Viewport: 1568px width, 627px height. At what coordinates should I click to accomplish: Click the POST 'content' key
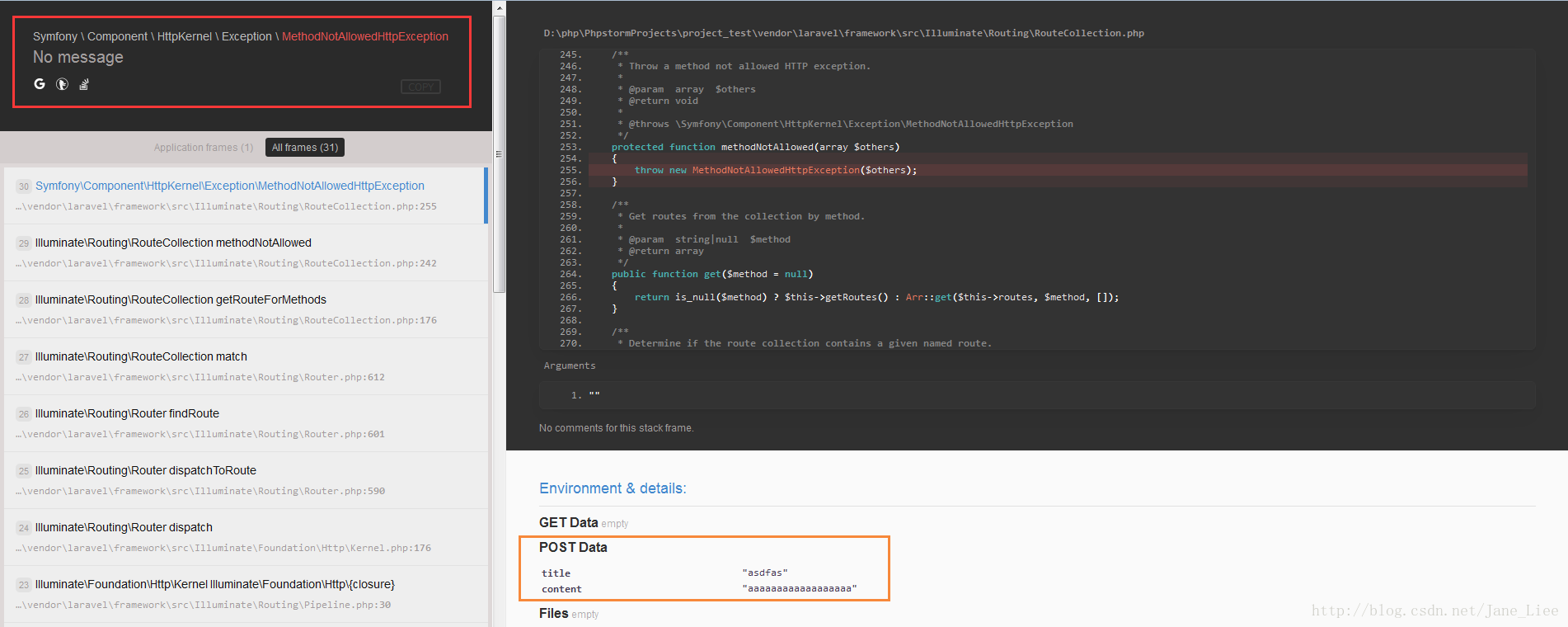coord(561,589)
